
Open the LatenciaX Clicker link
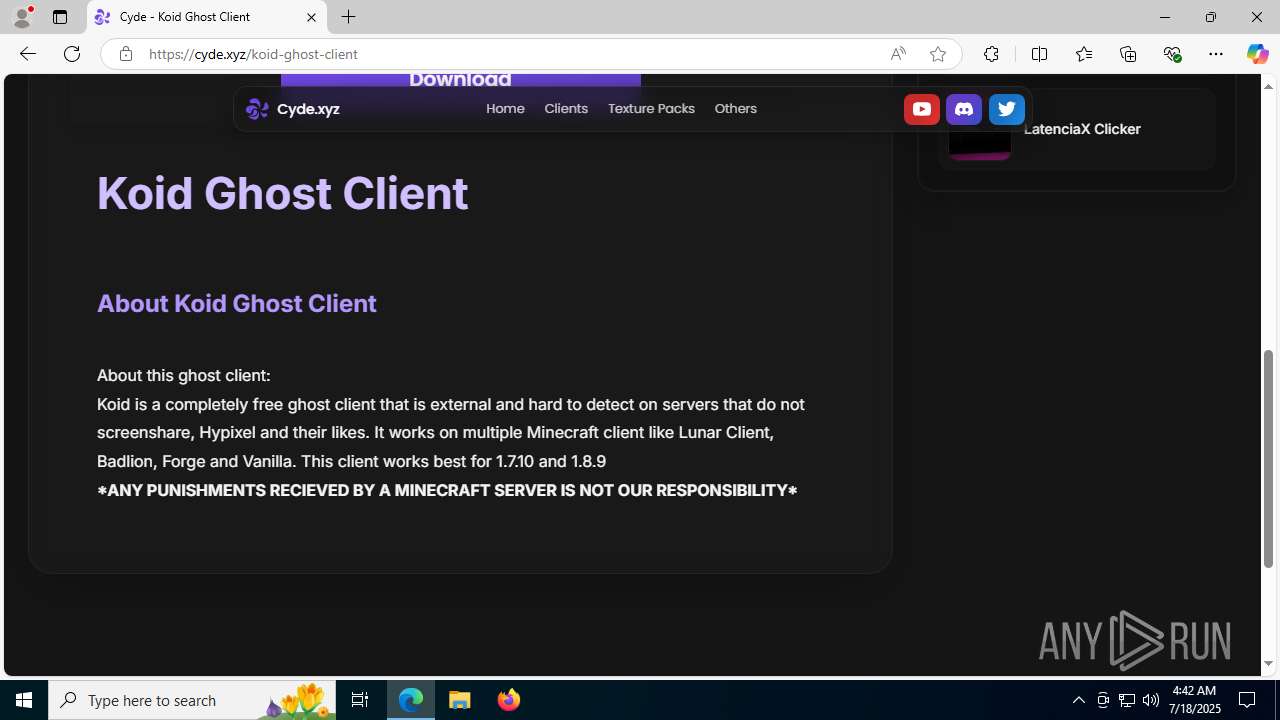click(x=1082, y=129)
